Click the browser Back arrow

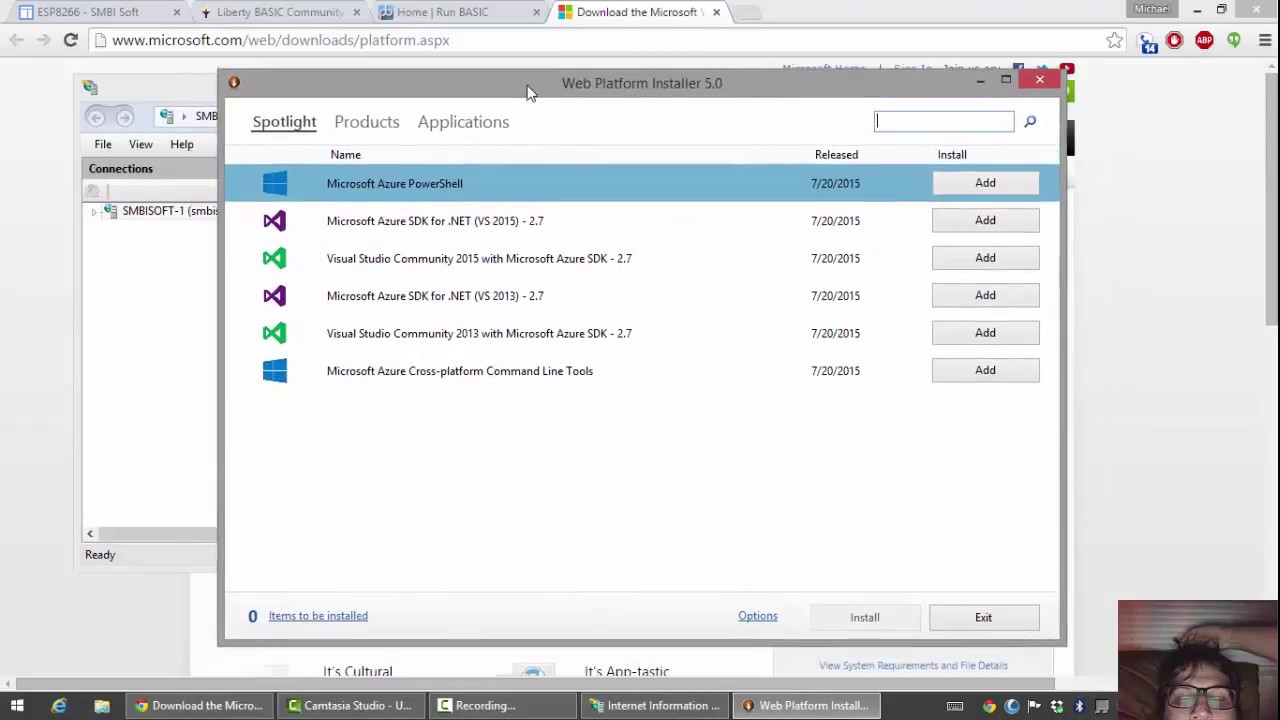(17, 40)
